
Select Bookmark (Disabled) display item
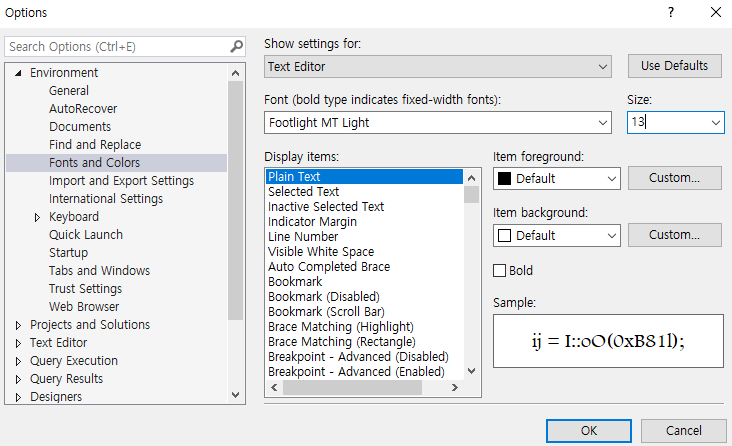click(x=324, y=297)
